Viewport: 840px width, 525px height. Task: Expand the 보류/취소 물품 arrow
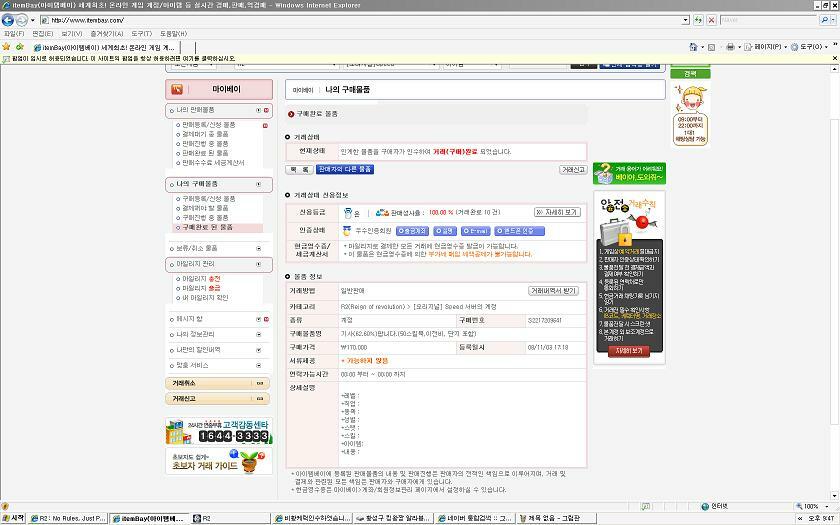(259, 249)
